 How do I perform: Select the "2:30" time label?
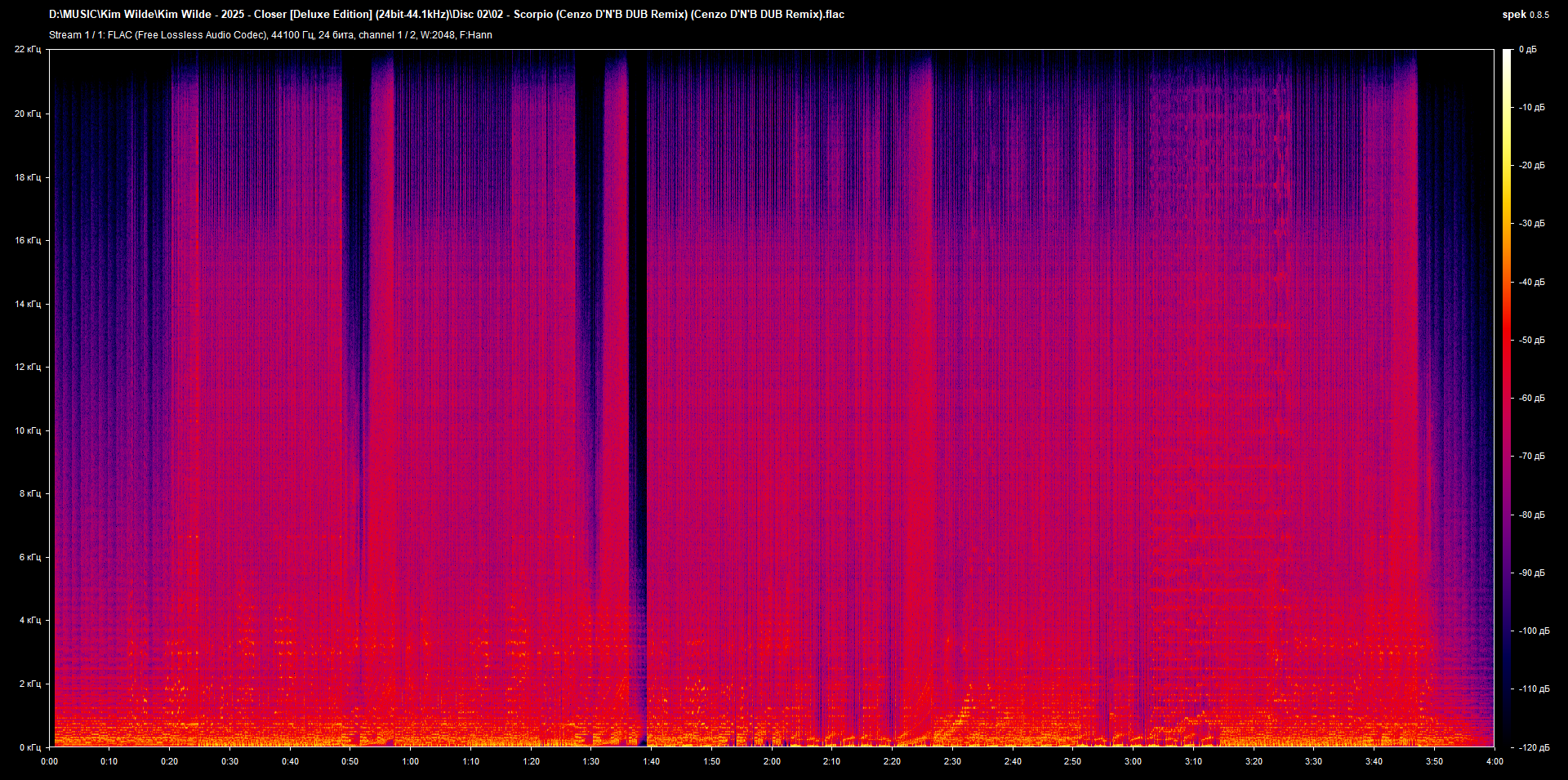pos(953,761)
